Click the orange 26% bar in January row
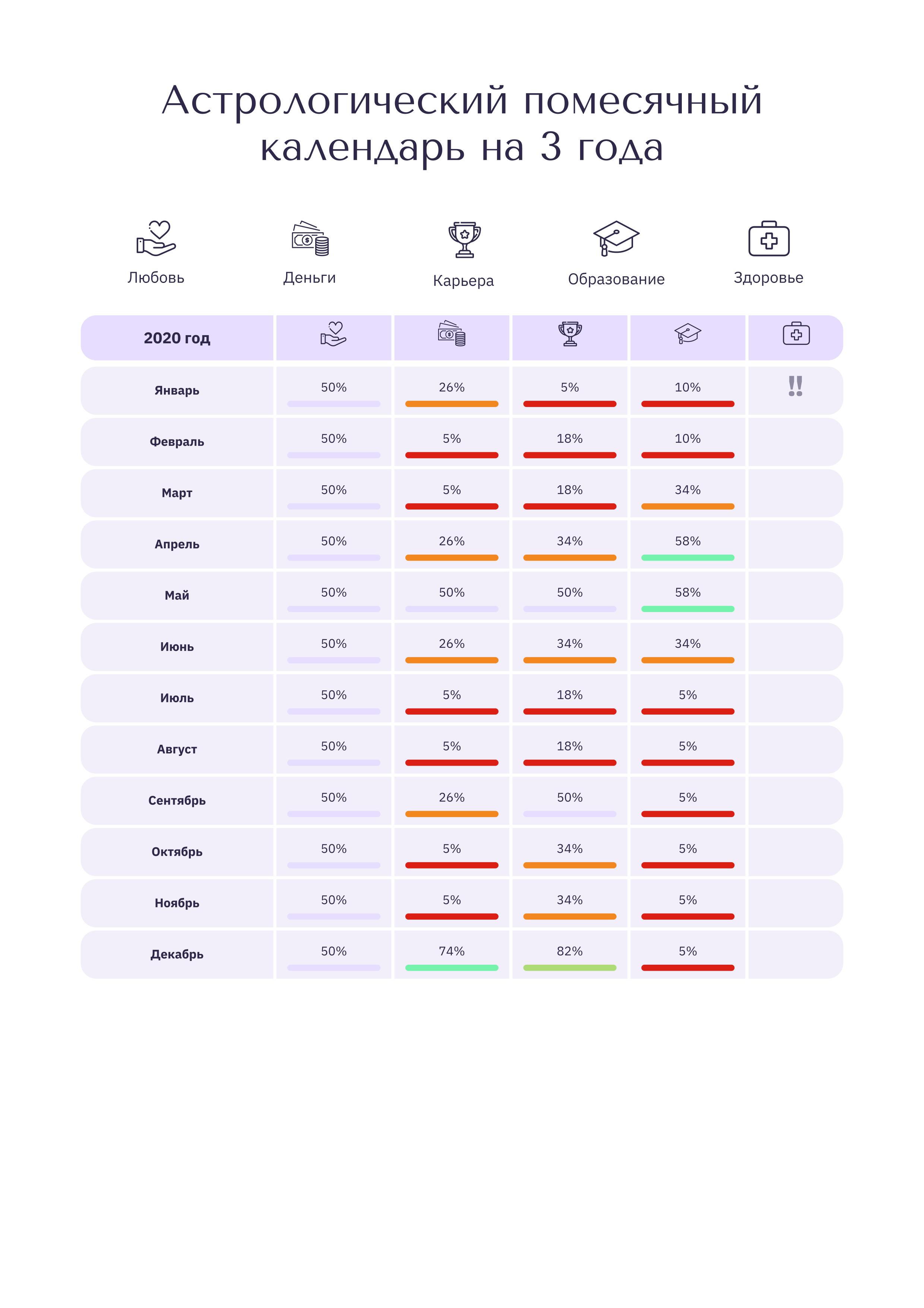This screenshot has height=1308, width=924. [452, 404]
